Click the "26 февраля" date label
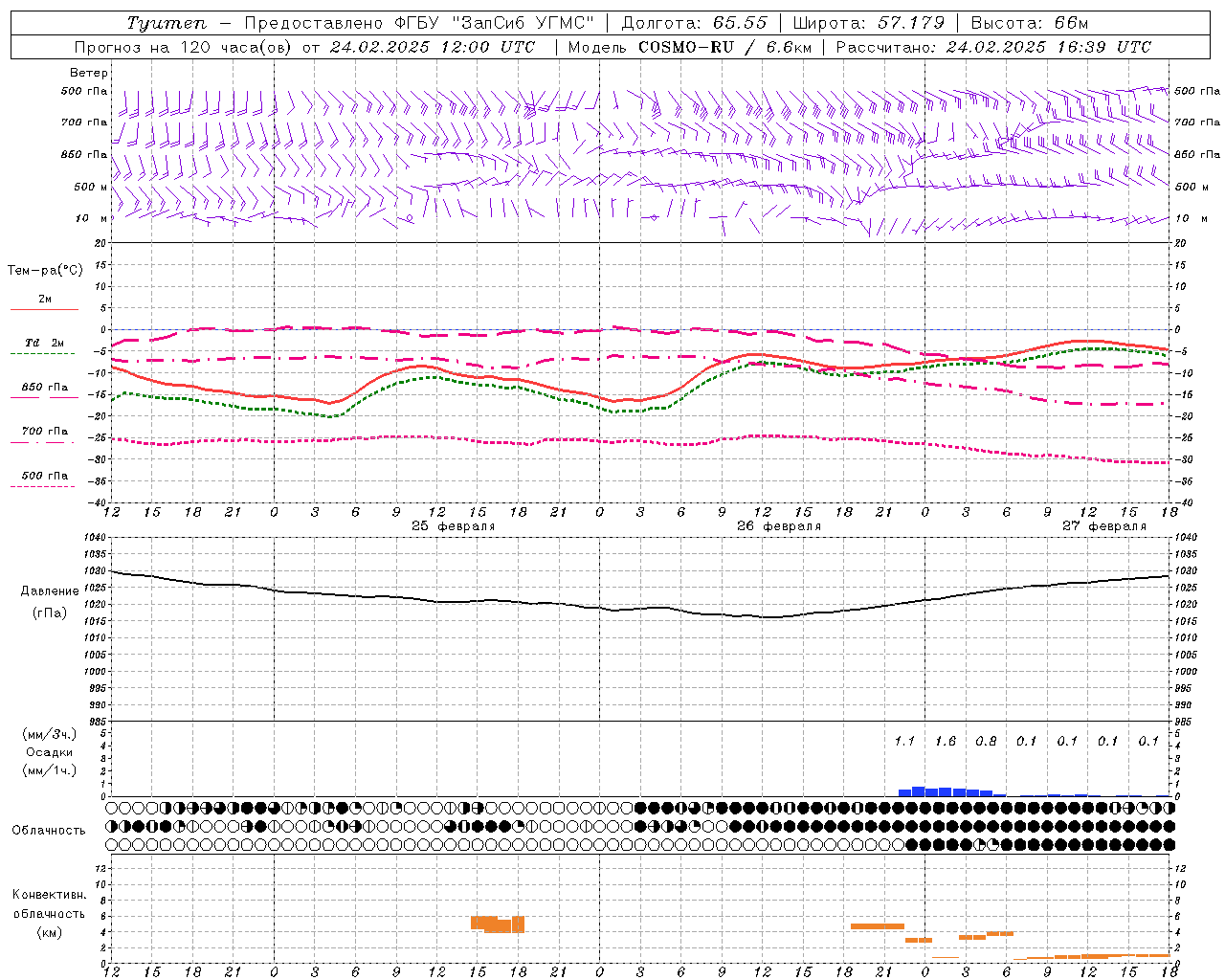Viewport: 1225px width, 980px height. click(x=779, y=526)
